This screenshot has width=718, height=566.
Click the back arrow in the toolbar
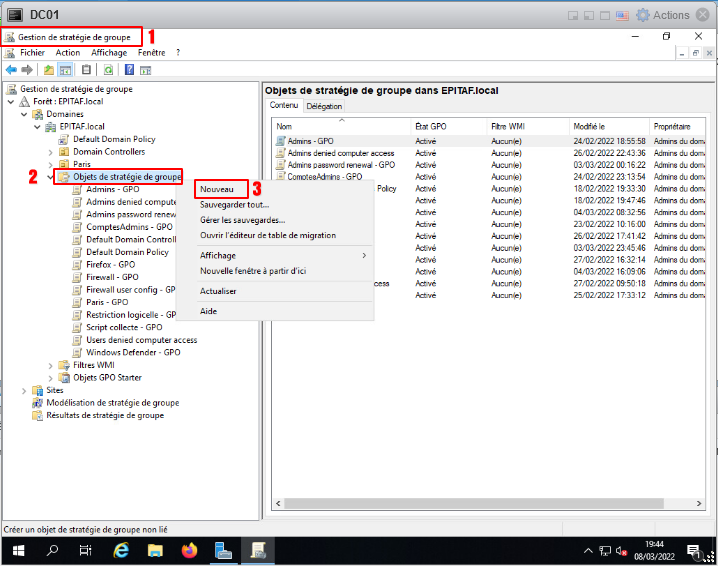tap(11, 70)
